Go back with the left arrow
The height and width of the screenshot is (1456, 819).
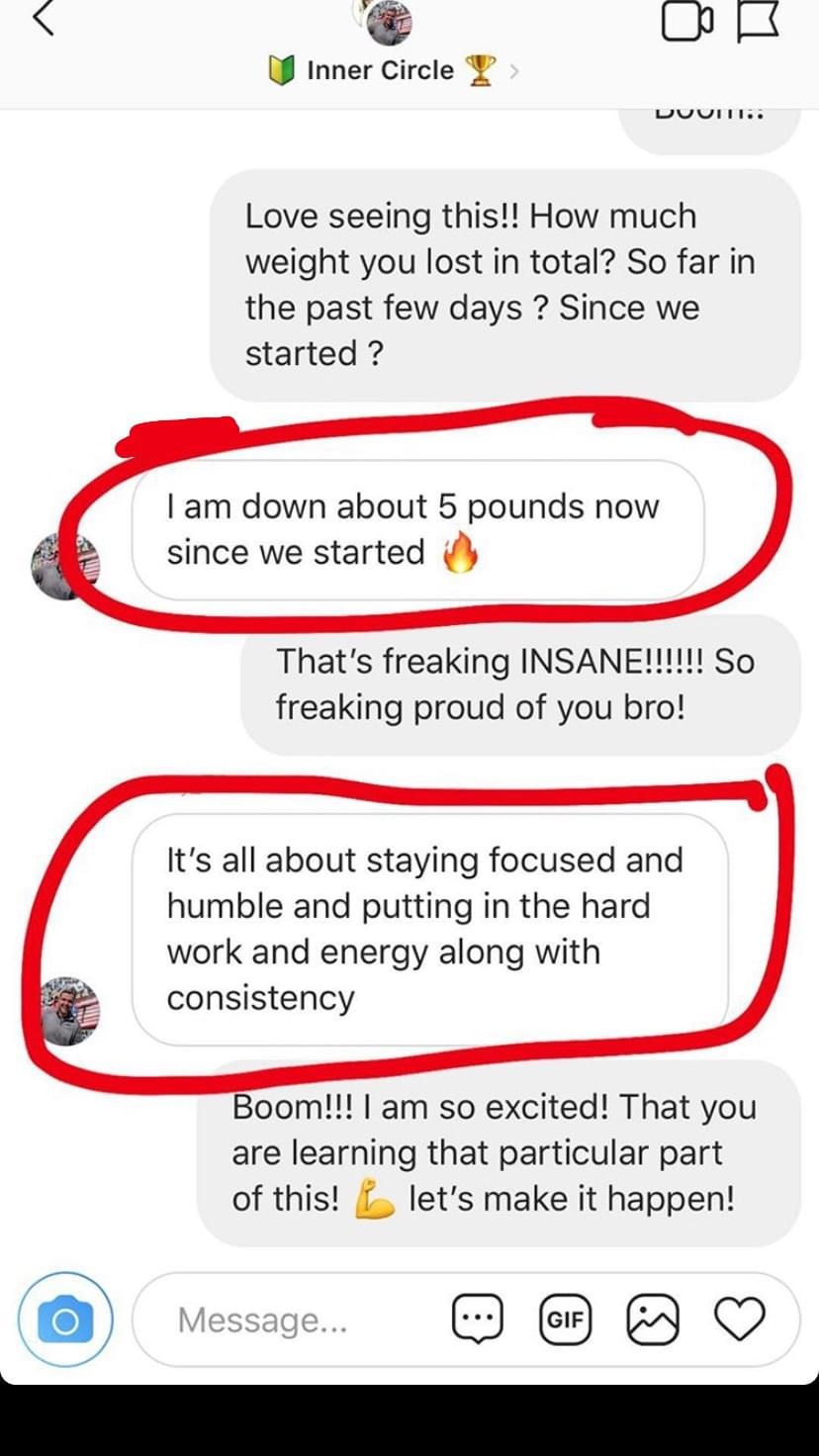pyautogui.click(x=42, y=18)
